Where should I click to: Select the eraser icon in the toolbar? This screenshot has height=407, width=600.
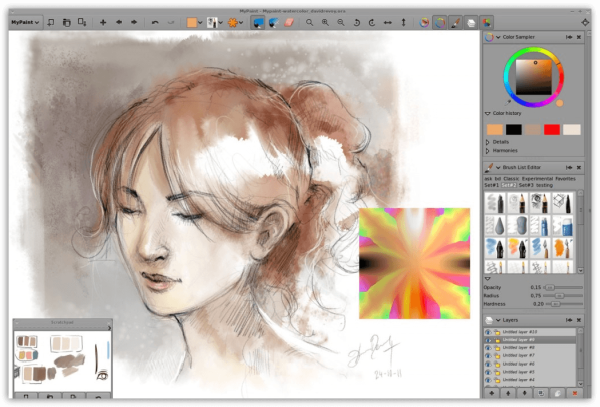click(290, 21)
